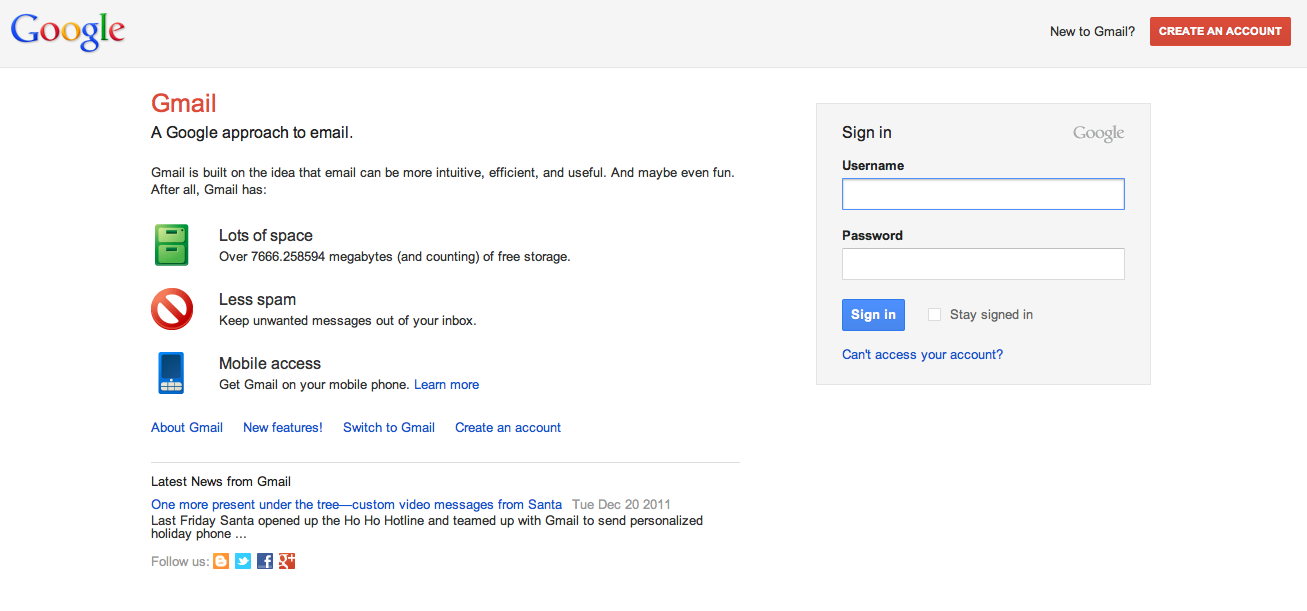Viewport: 1307px width, 611px height.
Task: Open the Switch to Gmail link
Action: pyautogui.click(x=389, y=427)
